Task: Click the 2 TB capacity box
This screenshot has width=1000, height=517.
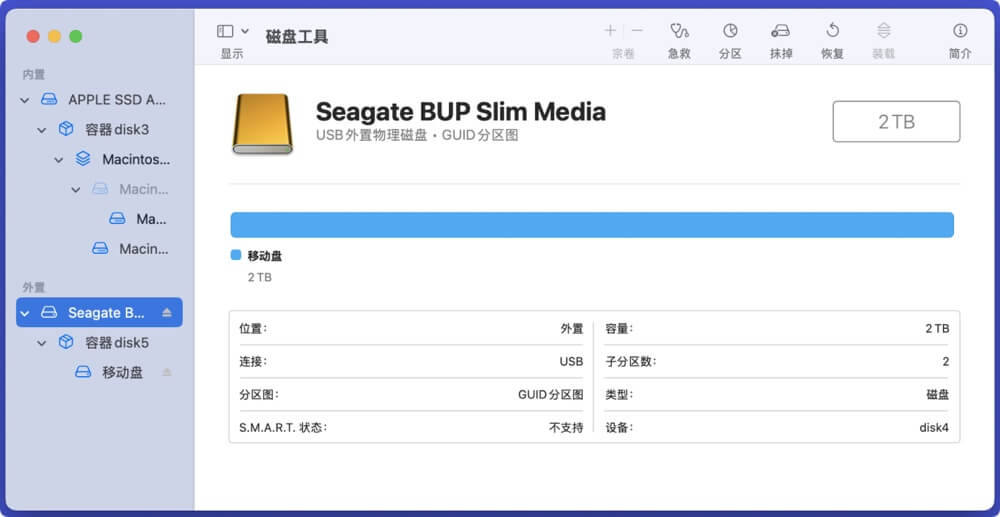Action: click(896, 121)
